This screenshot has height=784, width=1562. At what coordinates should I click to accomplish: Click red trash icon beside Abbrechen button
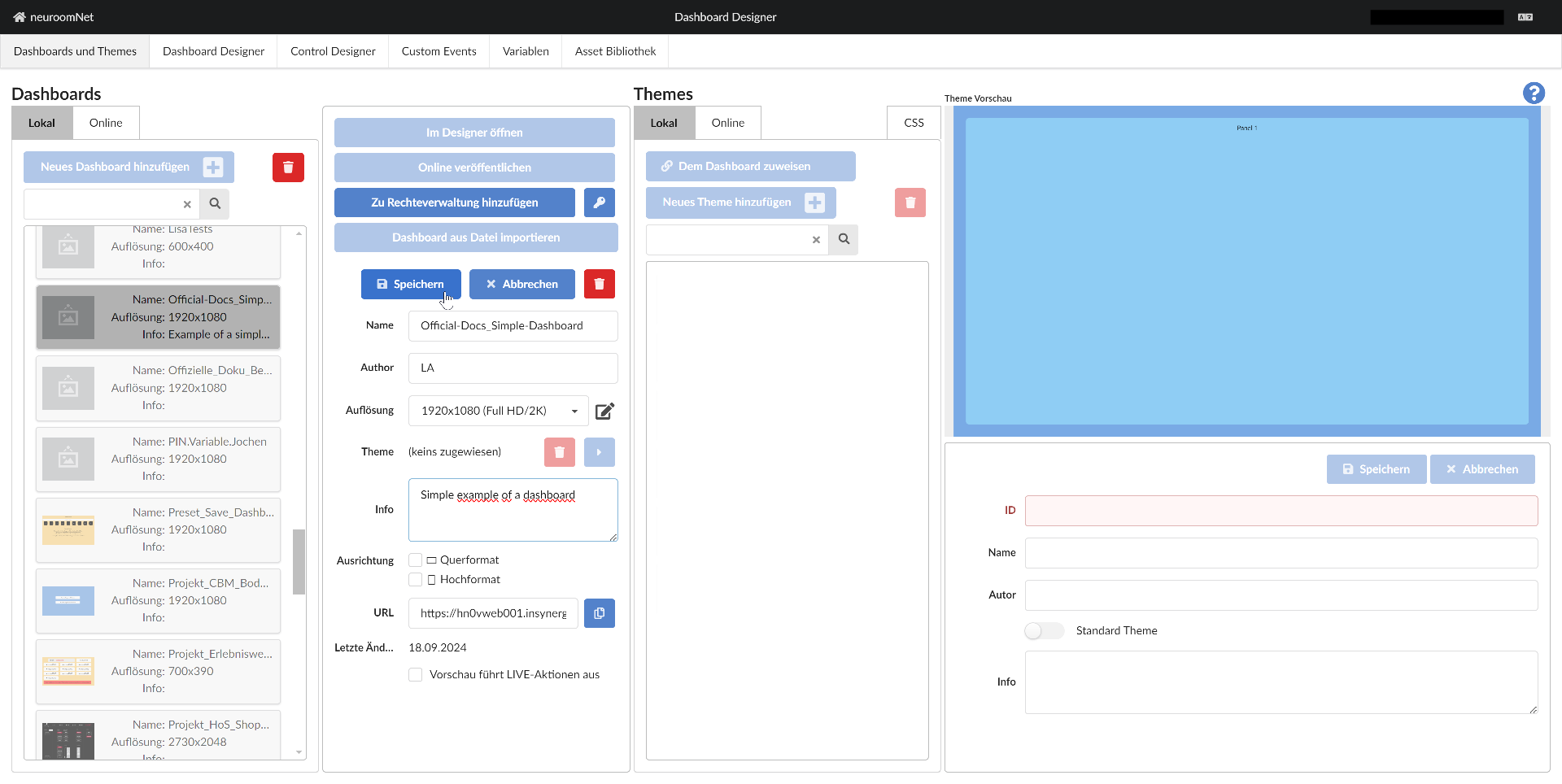[599, 284]
